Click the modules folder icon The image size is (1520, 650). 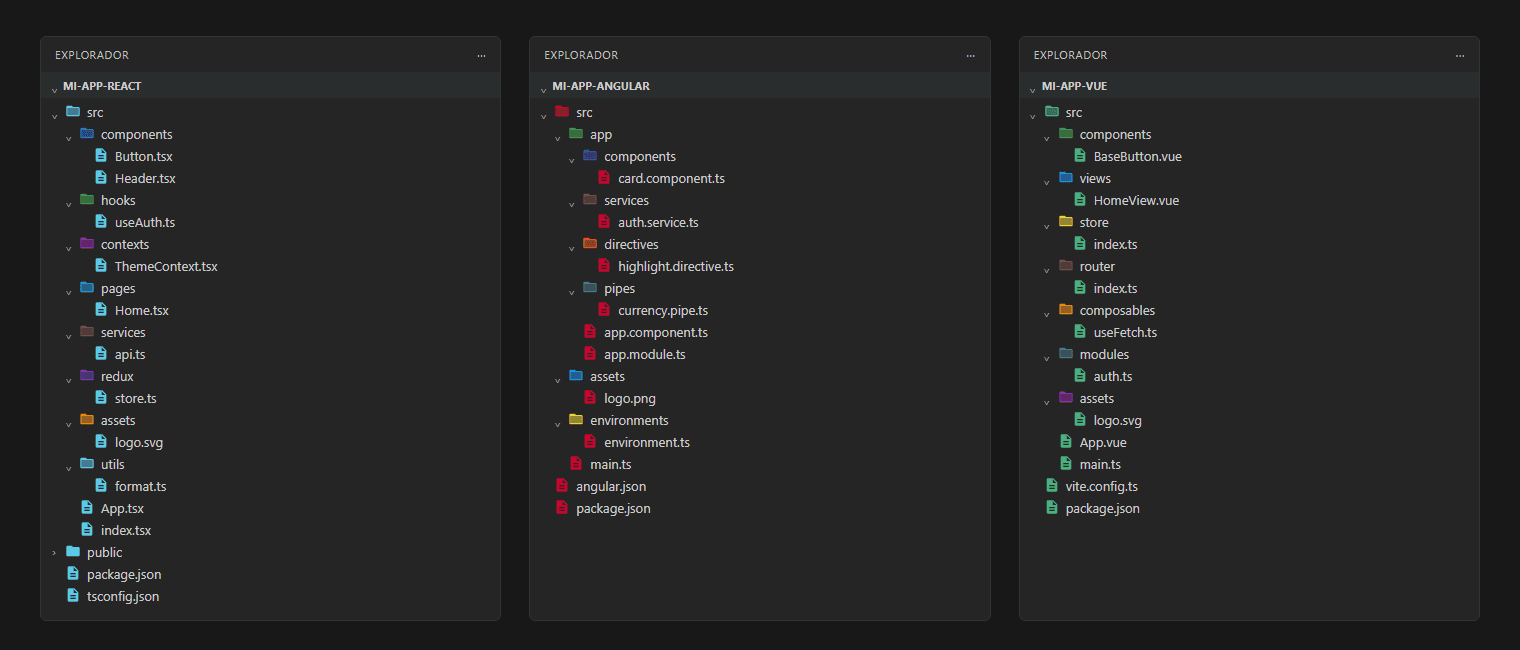coord(1066,354)
